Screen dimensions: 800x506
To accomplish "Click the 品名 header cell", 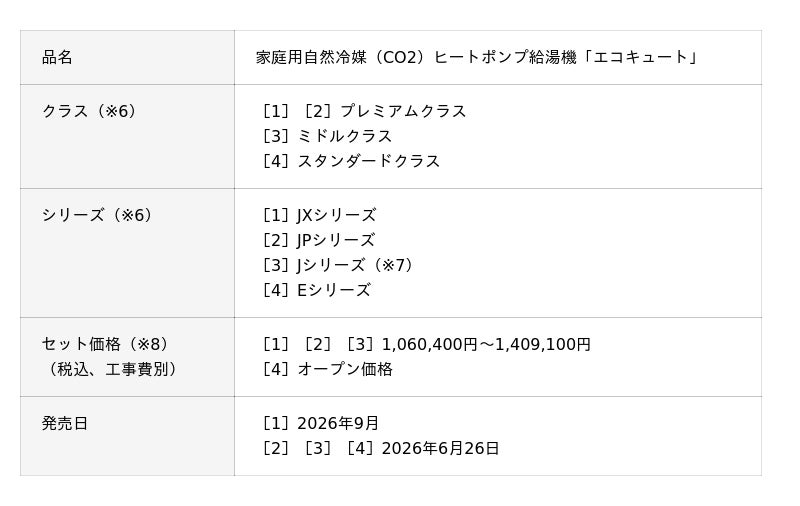I will [x=57, y=57].
